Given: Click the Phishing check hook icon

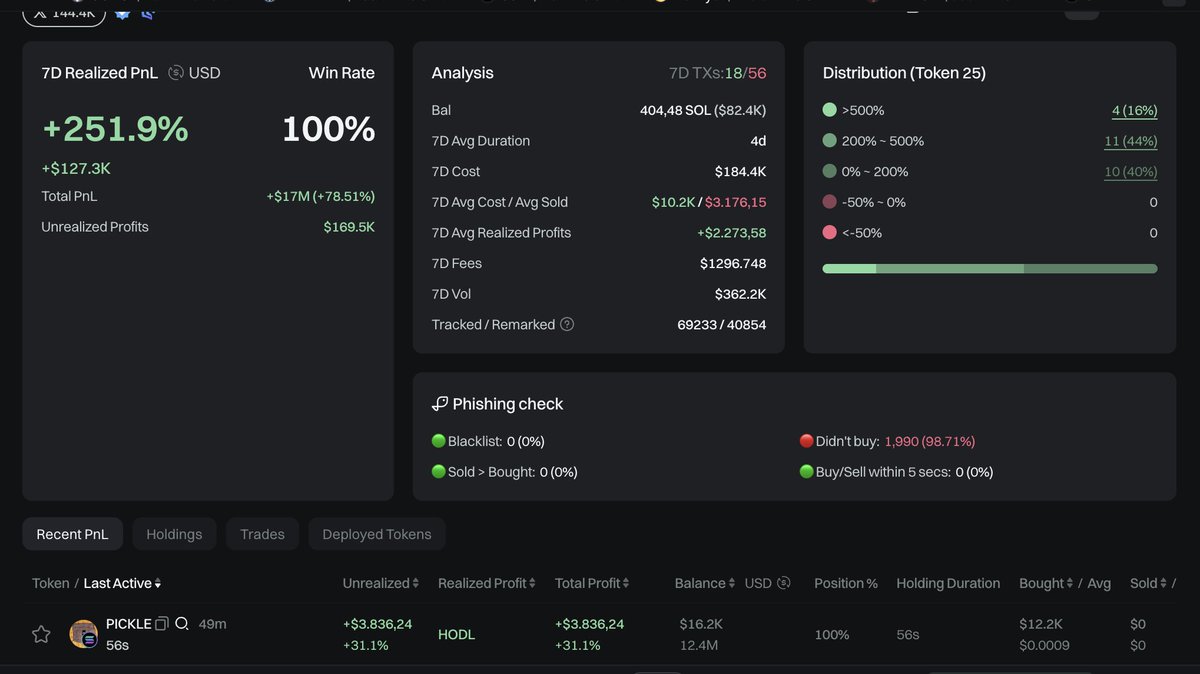Looking at the screenshot, I should tap(440, 404).
